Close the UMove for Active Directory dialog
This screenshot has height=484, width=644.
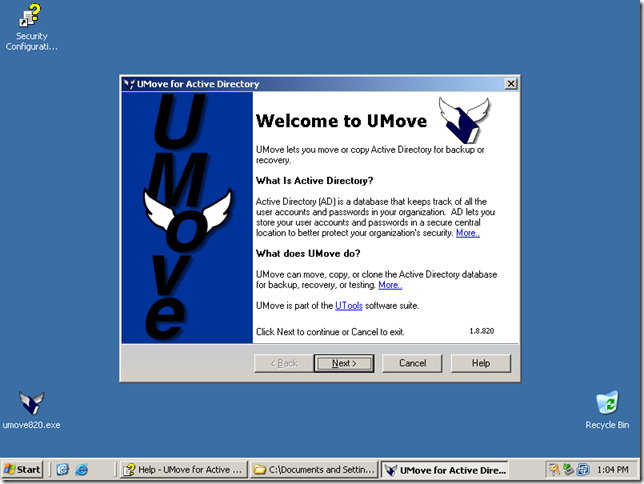[x=511, y=84]
